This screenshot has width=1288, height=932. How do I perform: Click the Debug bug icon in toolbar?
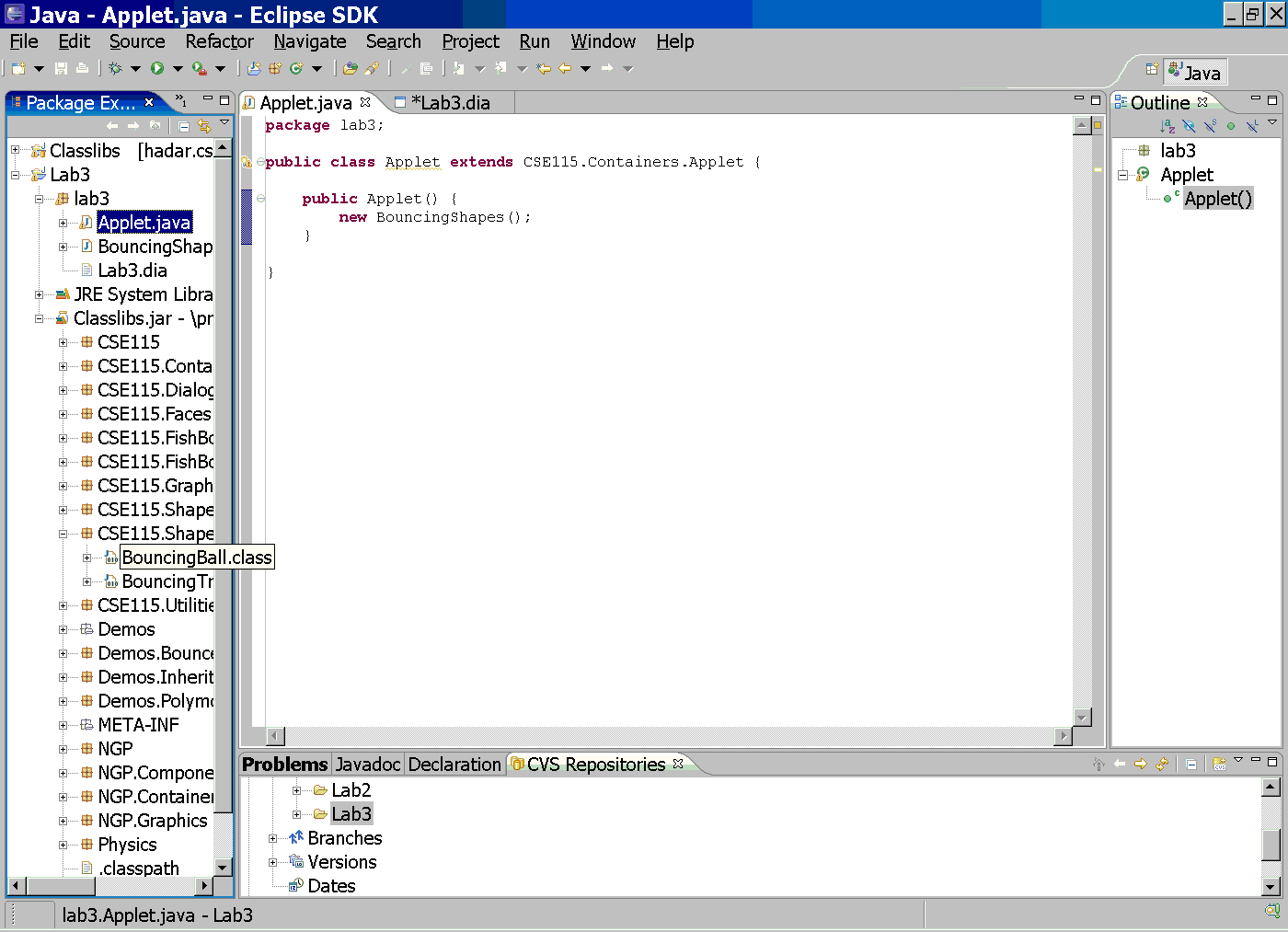tap(115, 68)
